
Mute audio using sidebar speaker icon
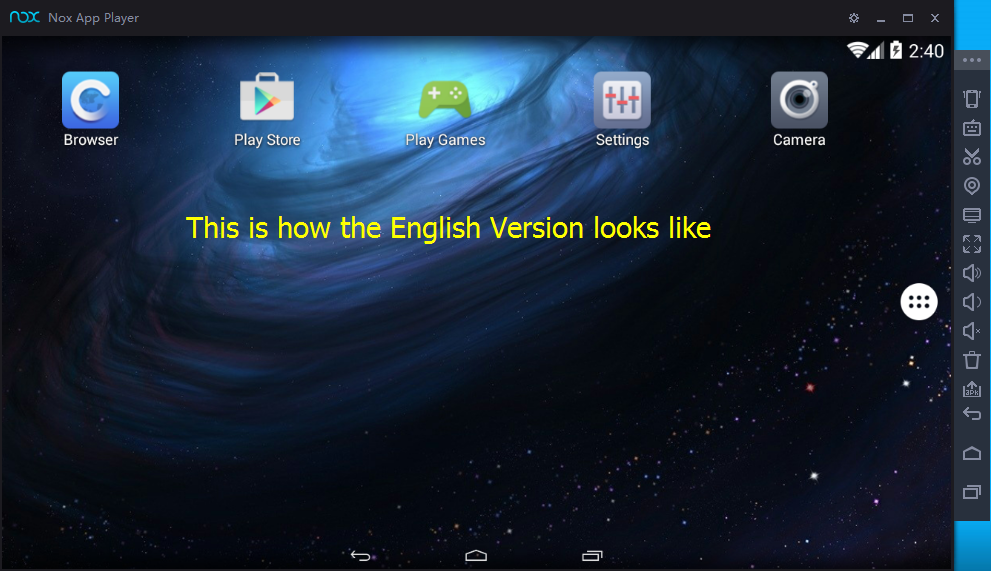click(x=971, y=331)
